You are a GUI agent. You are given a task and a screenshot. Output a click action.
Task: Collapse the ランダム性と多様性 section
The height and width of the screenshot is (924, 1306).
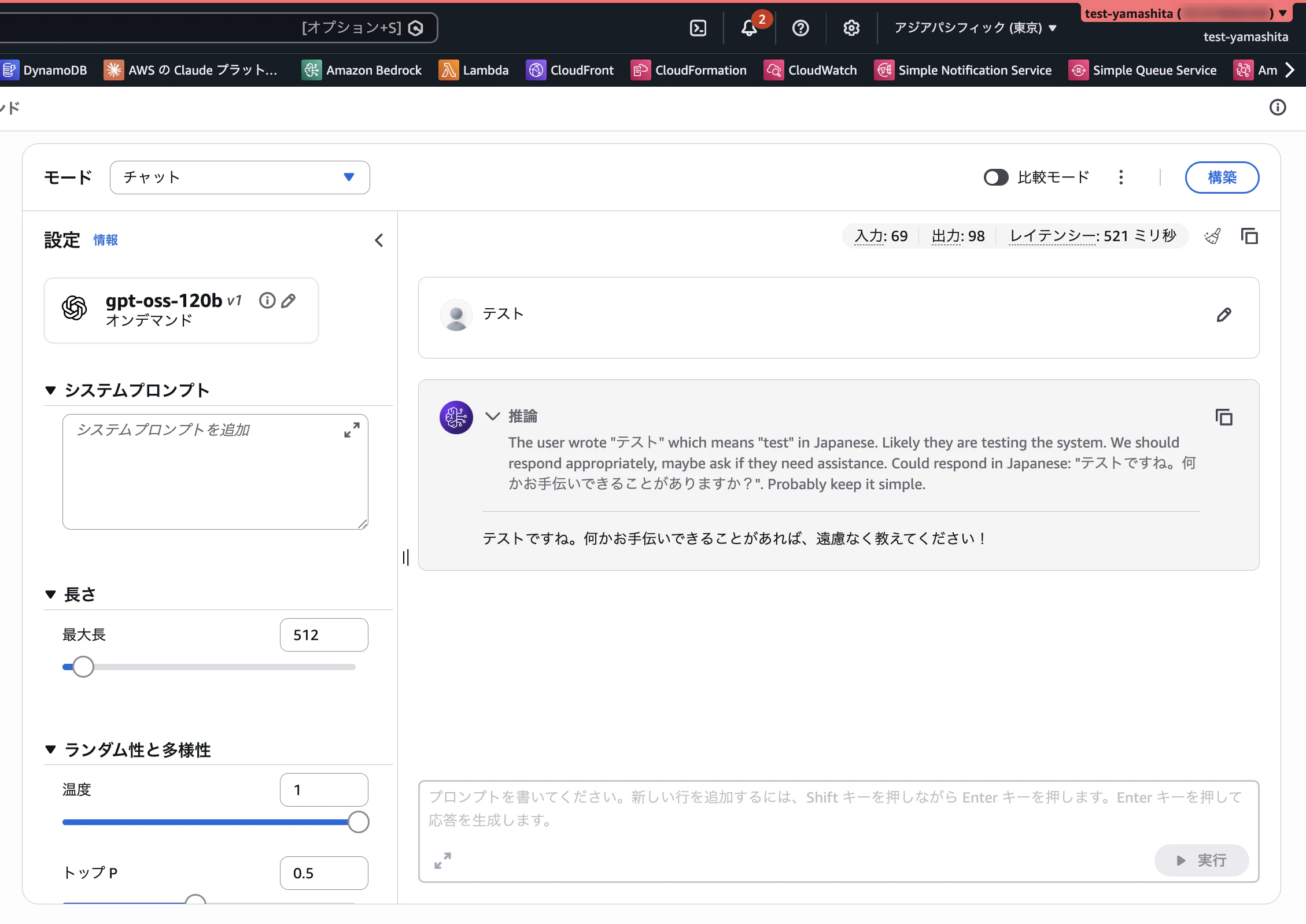(x=51, y=750)
